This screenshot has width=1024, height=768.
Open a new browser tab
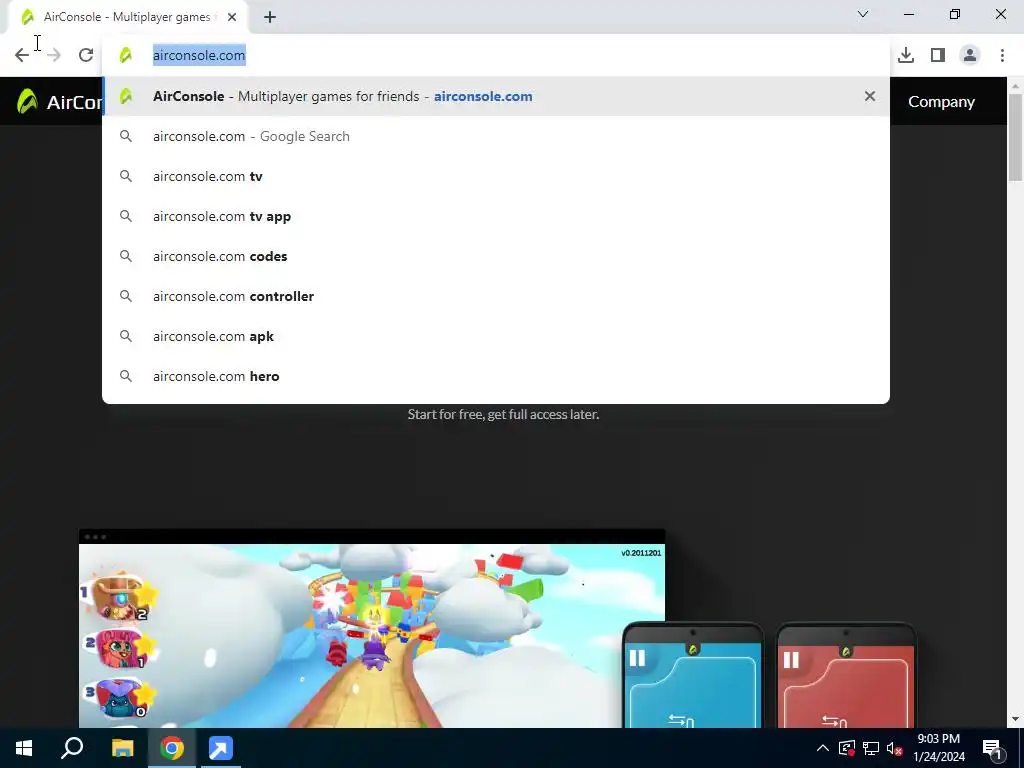pyautogui.click(x=270, y=17)
